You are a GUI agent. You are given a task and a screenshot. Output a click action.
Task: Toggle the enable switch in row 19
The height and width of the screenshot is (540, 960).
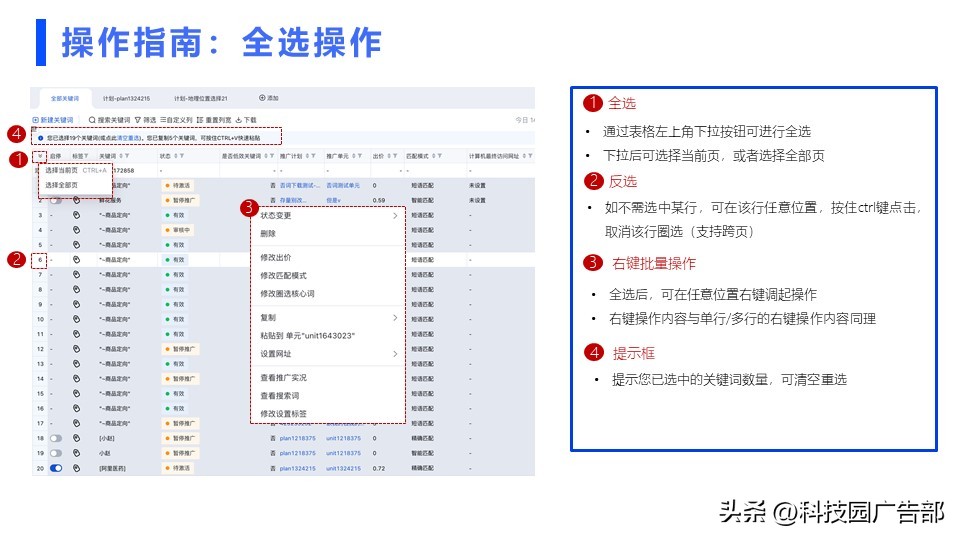tap(56, 453)
